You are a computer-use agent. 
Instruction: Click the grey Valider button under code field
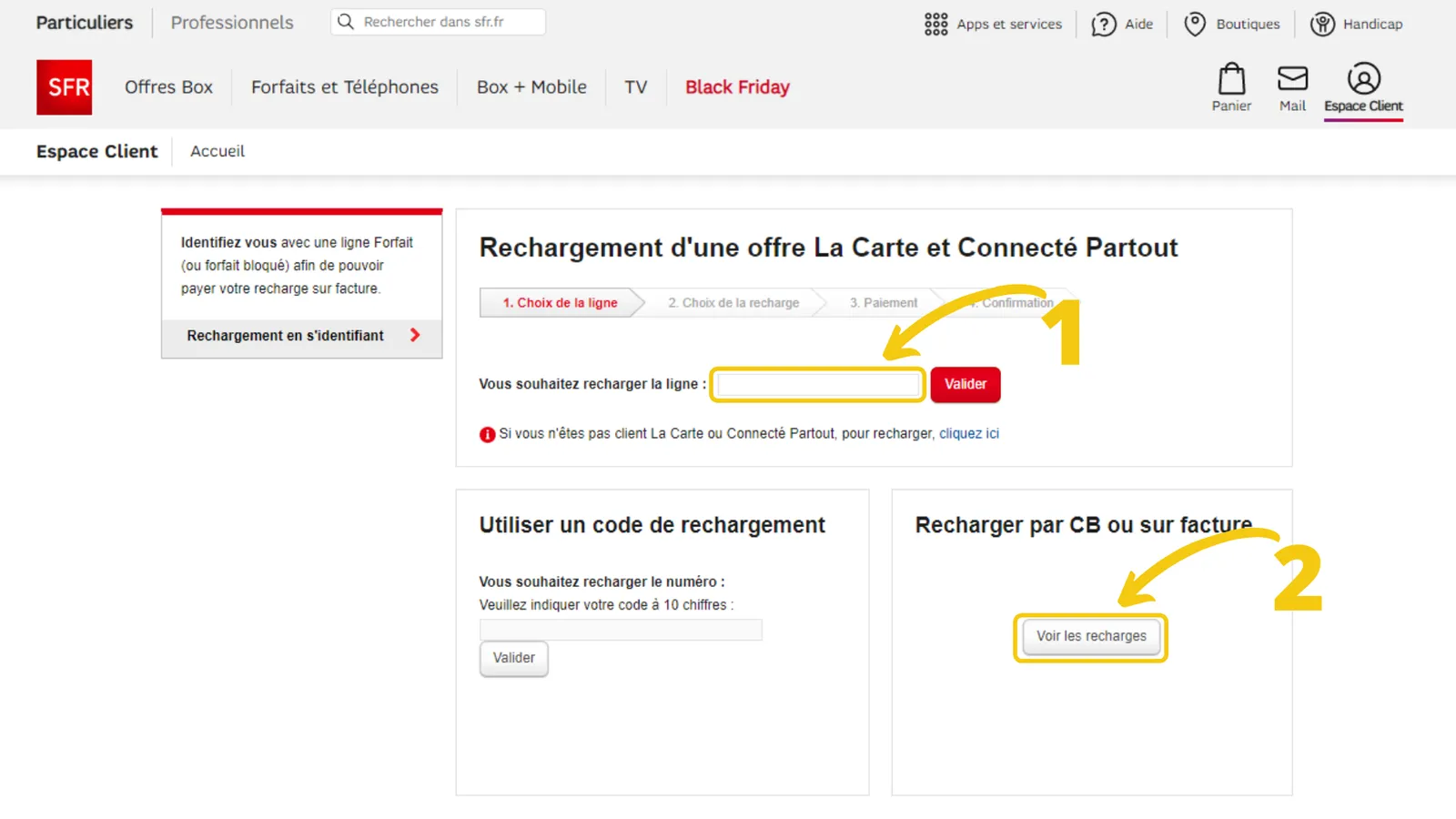coord(514,658)
